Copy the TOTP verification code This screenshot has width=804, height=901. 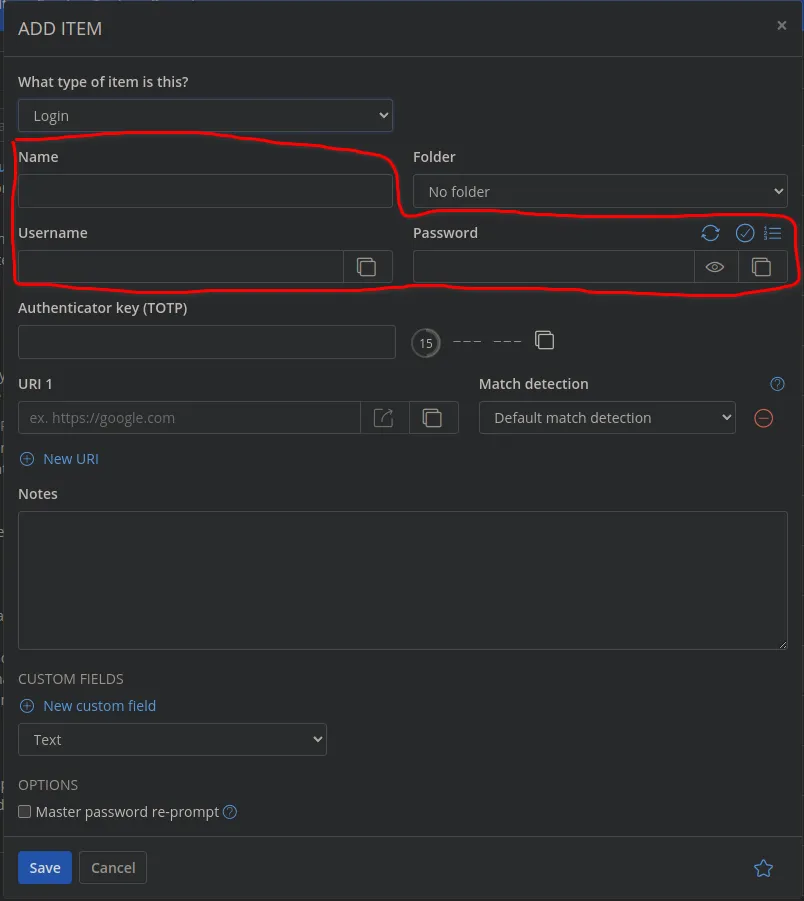(x=544, y=340)
